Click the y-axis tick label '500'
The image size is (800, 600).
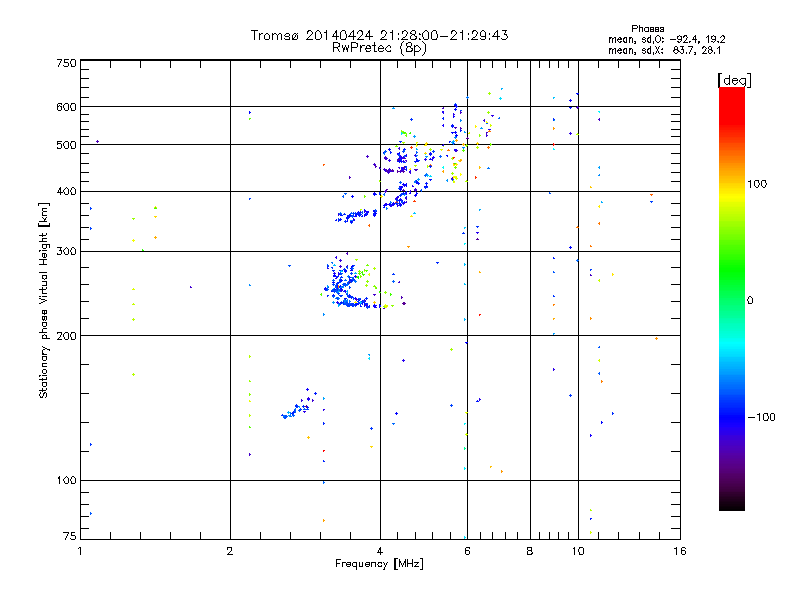[x=66, y=145]
